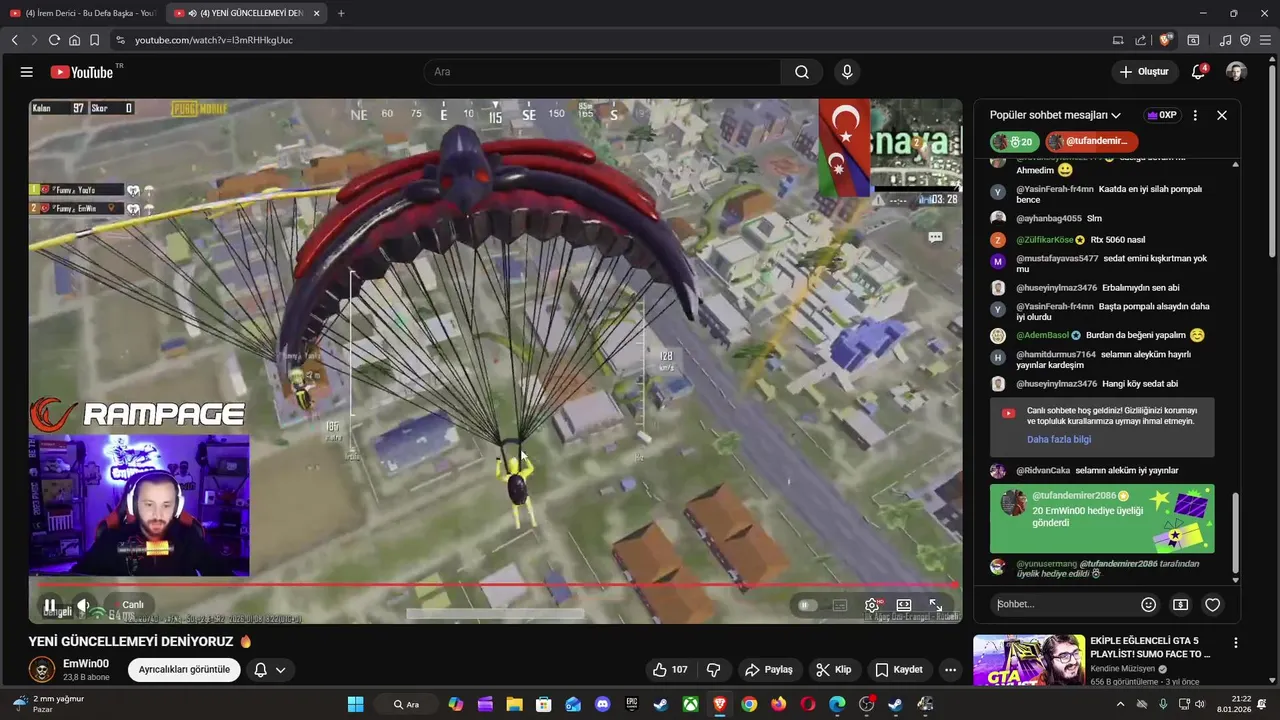Open the browser playlist music icon
This screenshot has width=1280, height=720.
pyautogui.click(x=1225, y=40)
